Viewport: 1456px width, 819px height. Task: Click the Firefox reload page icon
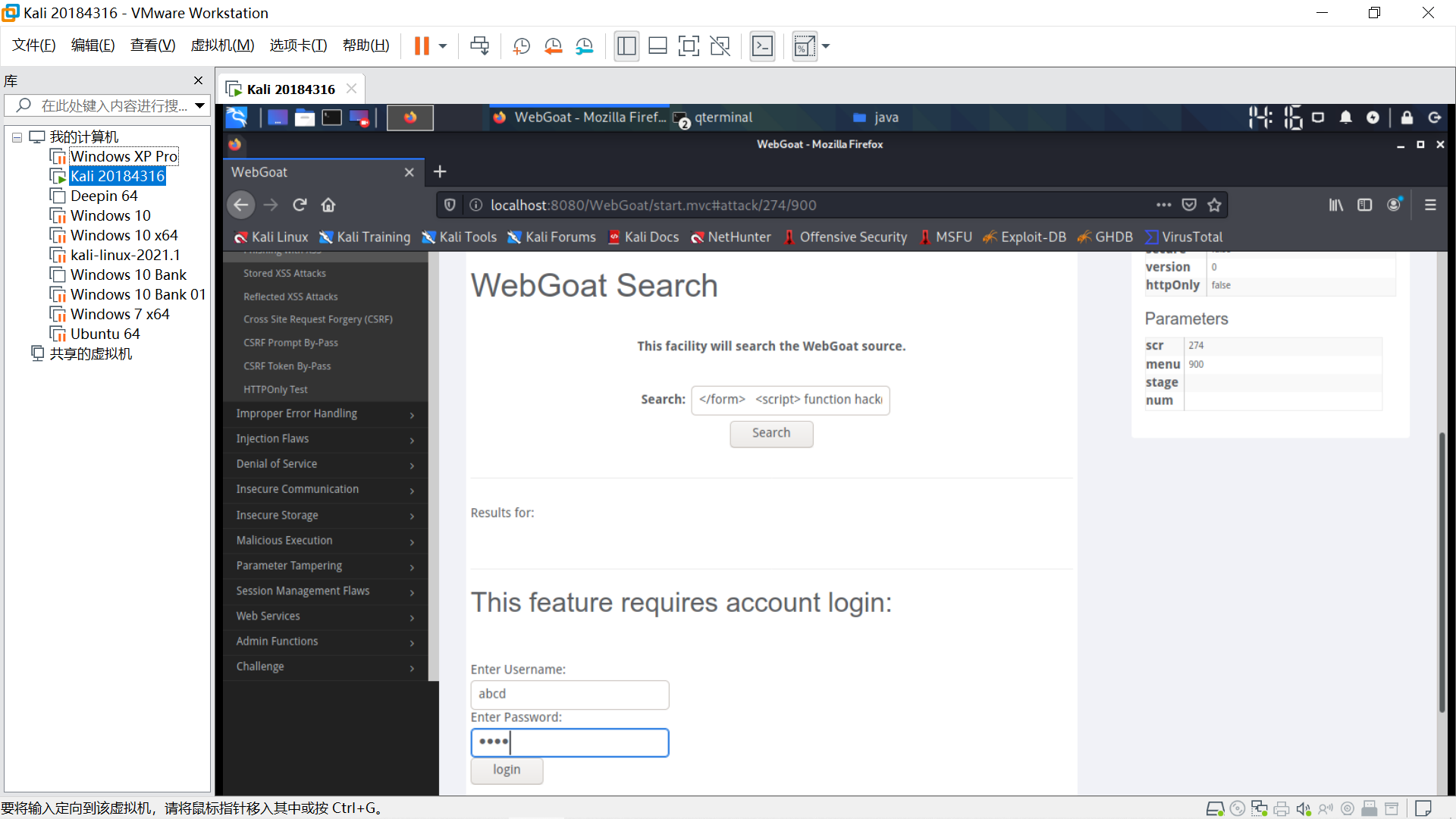pos(300,205)
